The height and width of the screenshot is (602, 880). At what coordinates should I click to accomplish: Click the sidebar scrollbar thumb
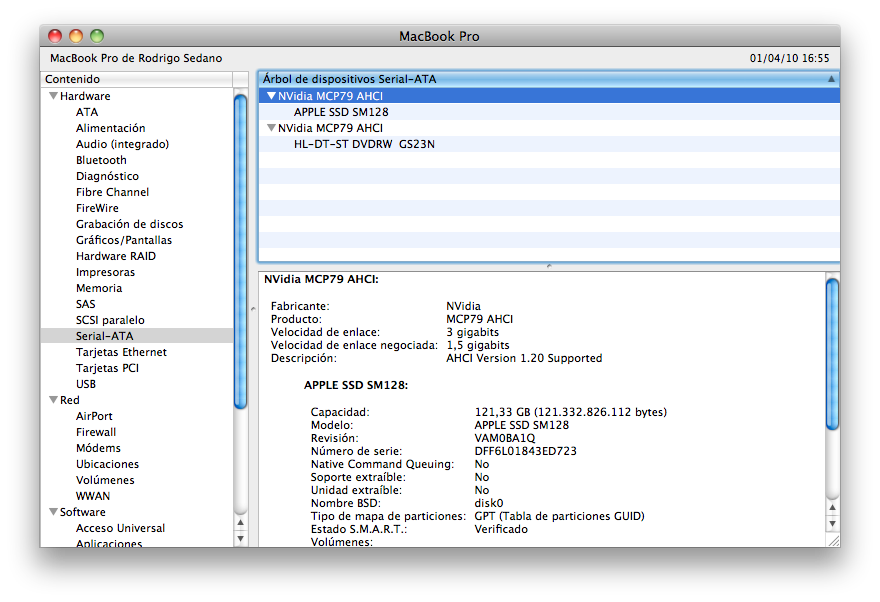240,252
